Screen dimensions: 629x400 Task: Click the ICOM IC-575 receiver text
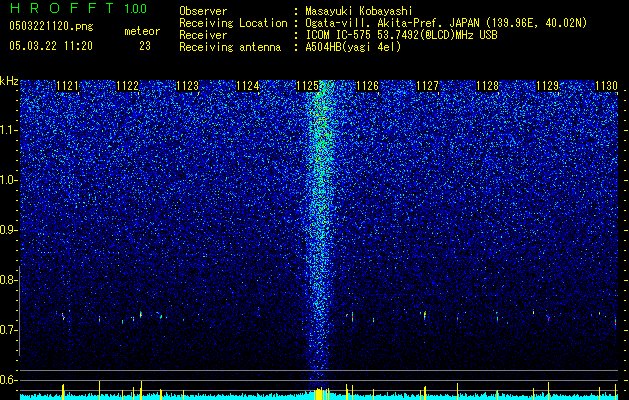tap(401, 35)
